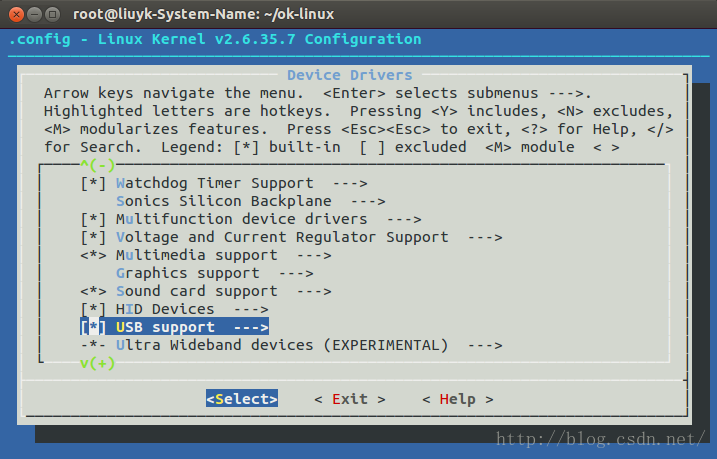This screenshot has width=717, height=459.
Task: Close the terminal window
Action: (16, 15)
